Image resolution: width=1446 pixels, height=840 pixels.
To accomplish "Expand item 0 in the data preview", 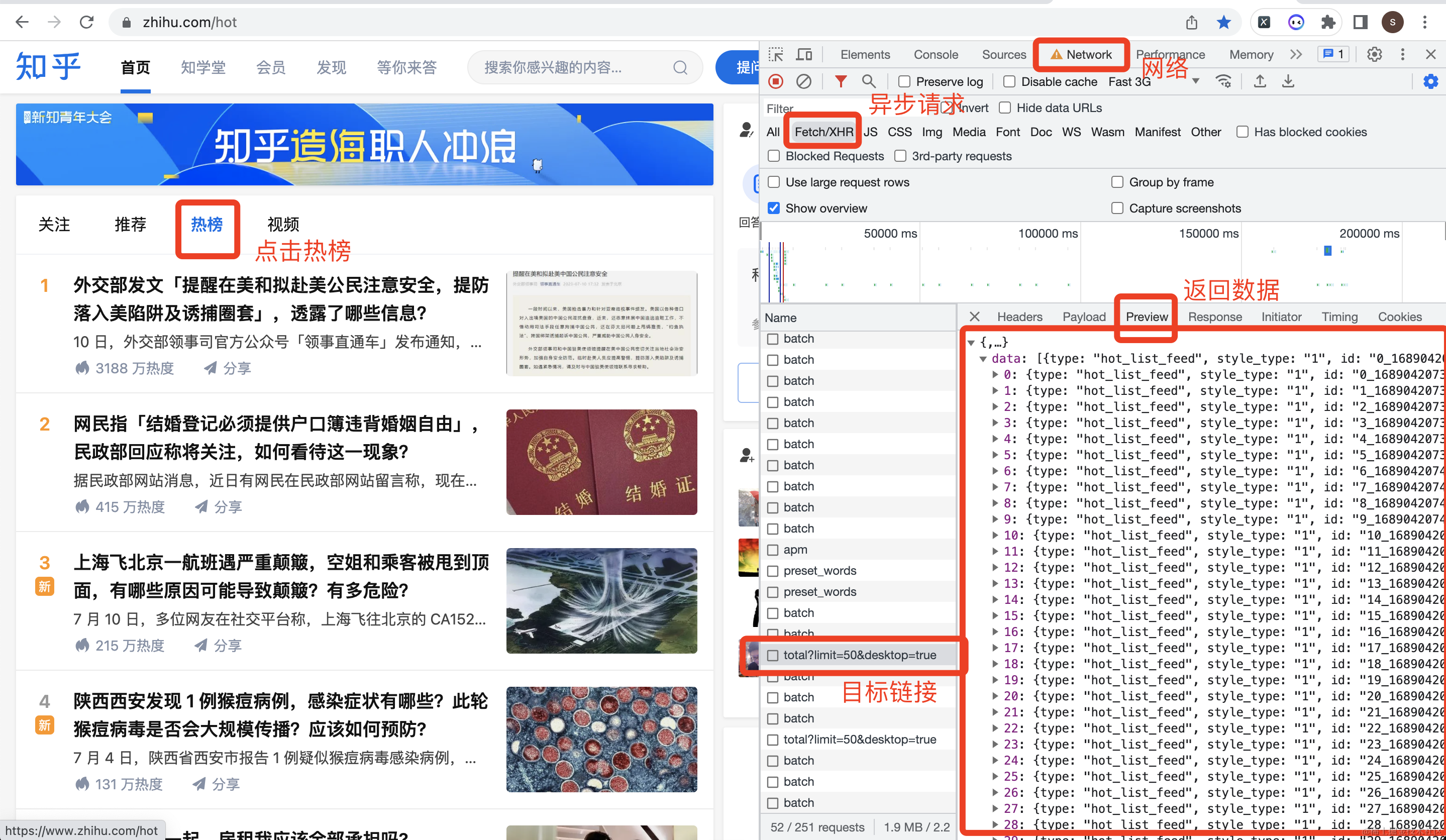I will click(995, 375).
